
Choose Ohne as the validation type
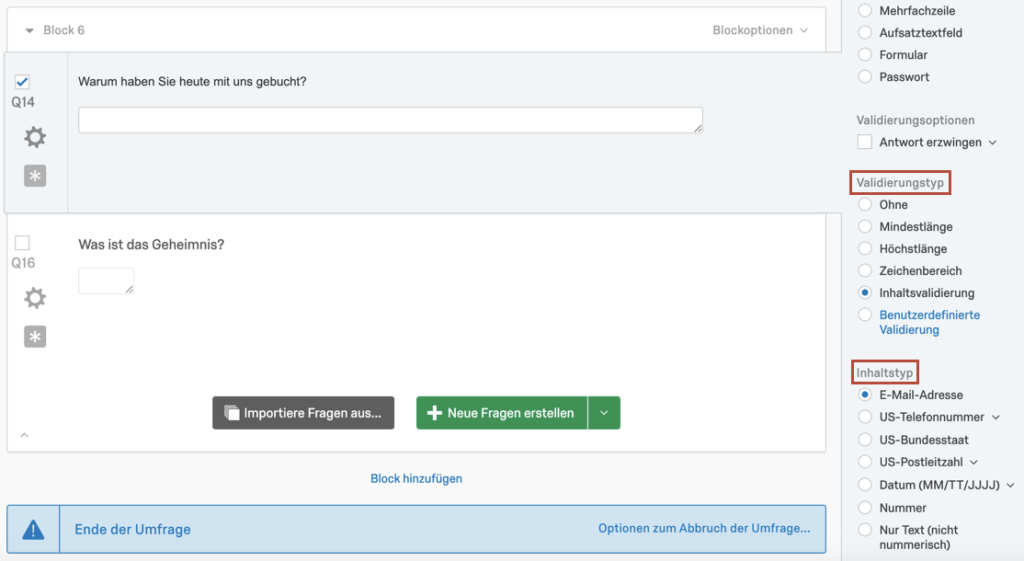coord(865,204)
